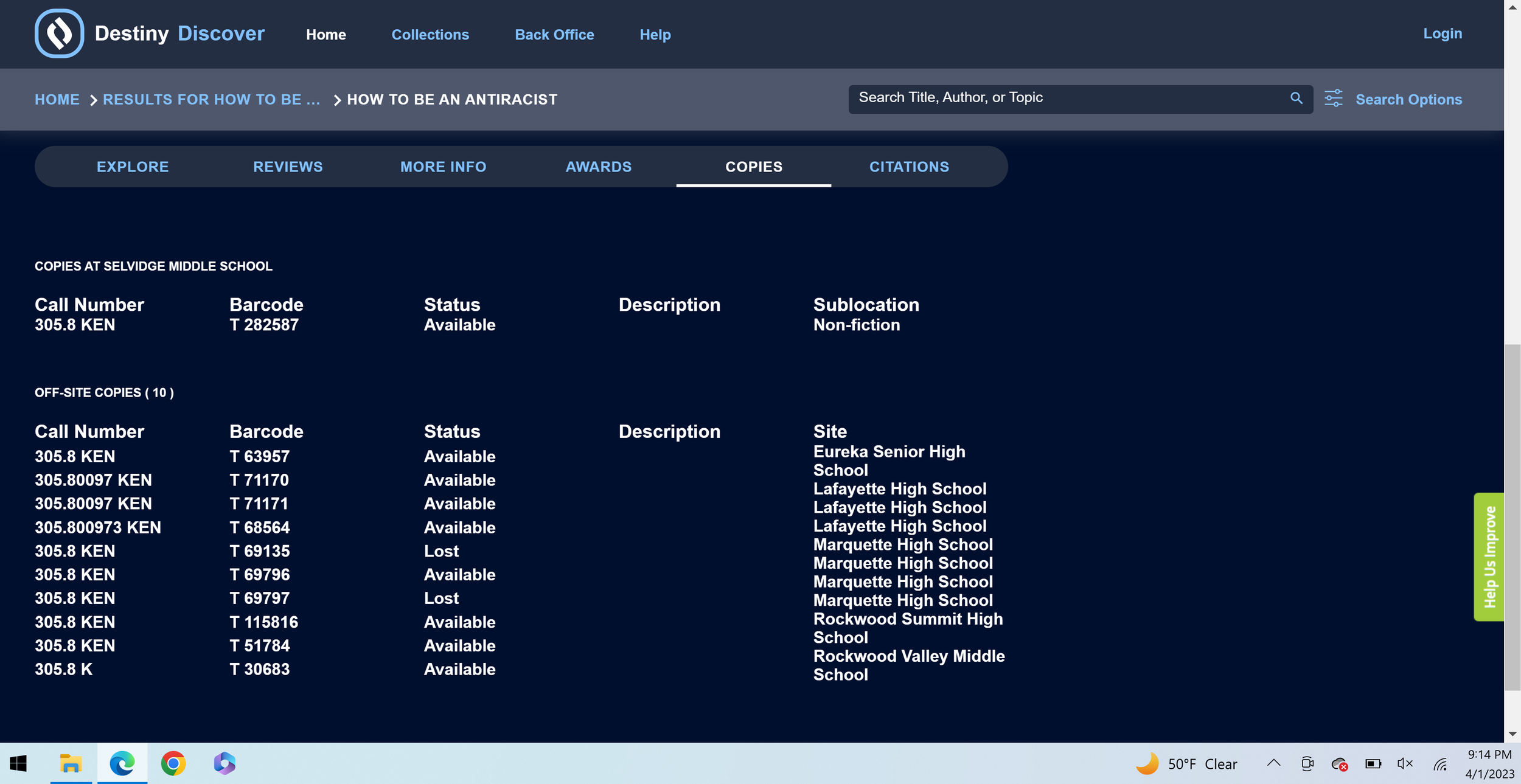Click the scrollbar down arrow
This screenshot has height=784, width=1521.
pos(1512,734)
